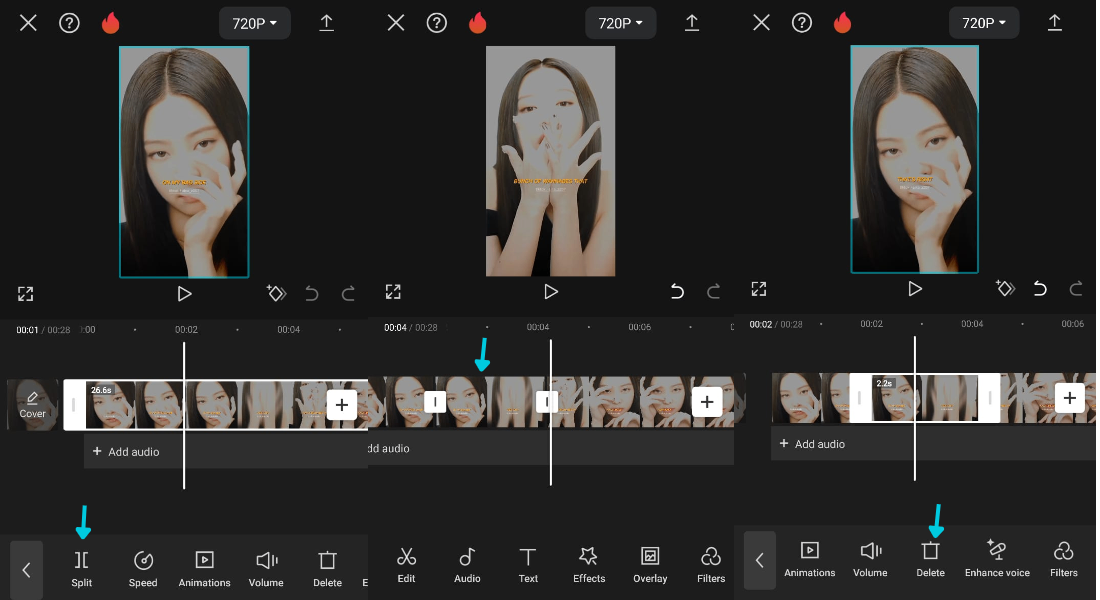Collapse toolbar with back chevron in left panel
Image resolution: width=1100 pixels, height=600 pixels.
(27, 569)
